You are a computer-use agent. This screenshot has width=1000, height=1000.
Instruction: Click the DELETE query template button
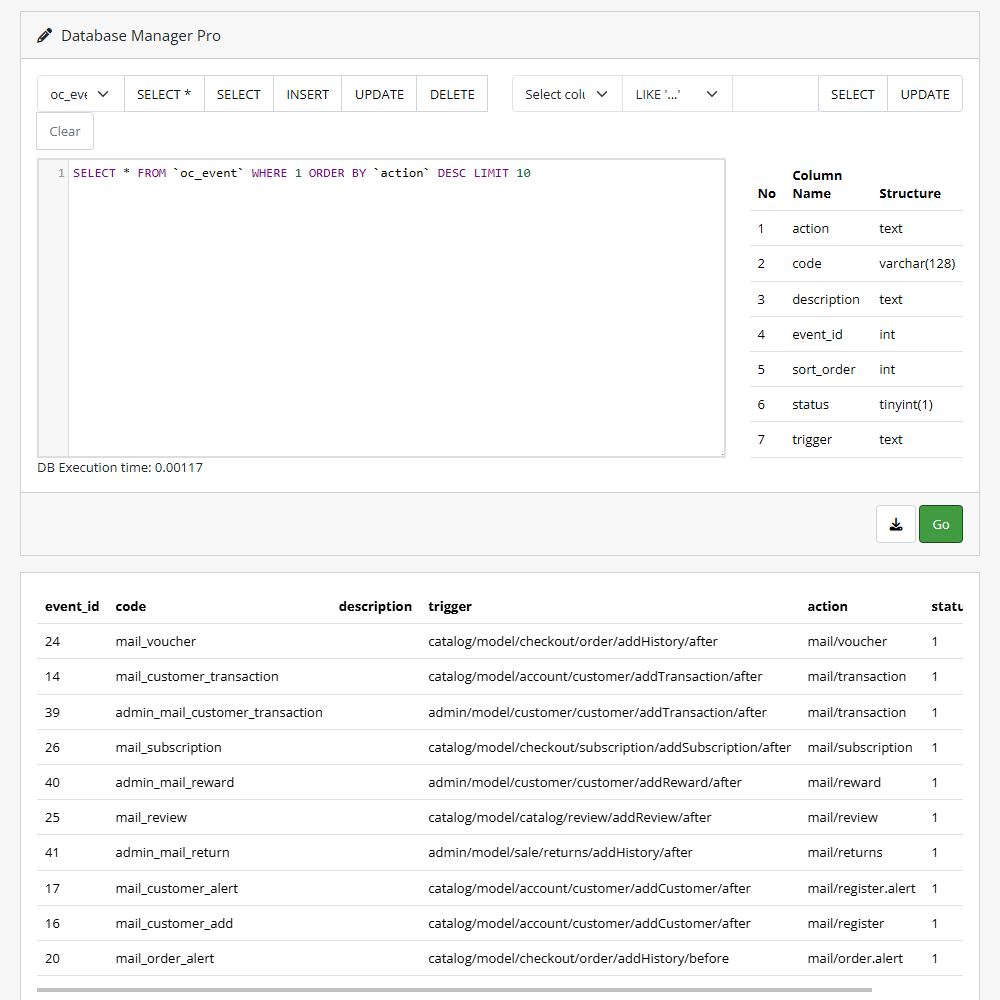tap(452, 94)
